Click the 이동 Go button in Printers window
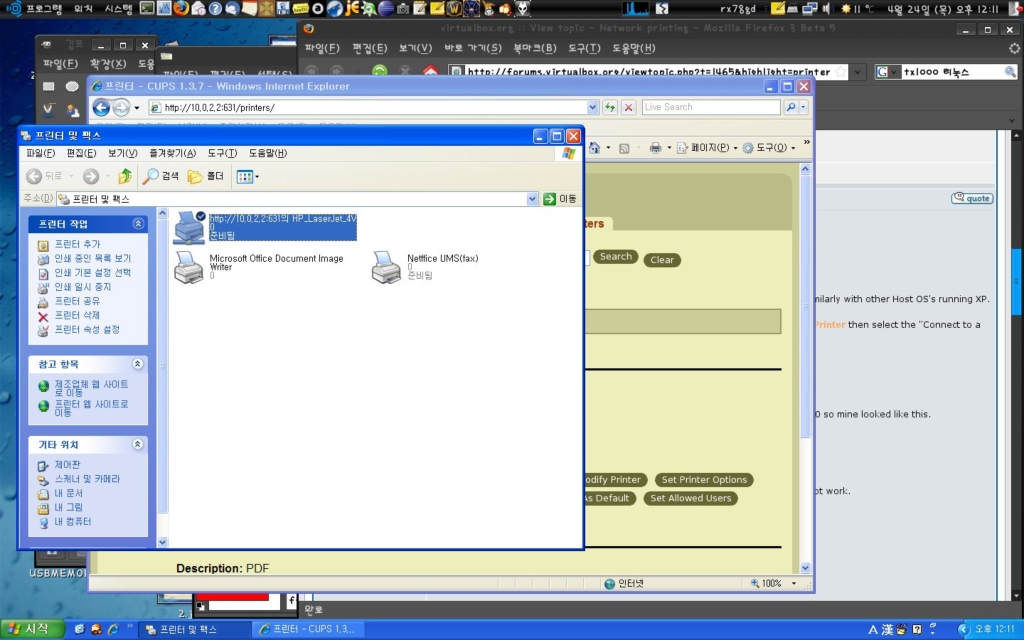Viewport: 1024px width, 640px height. tap(560, 199)
